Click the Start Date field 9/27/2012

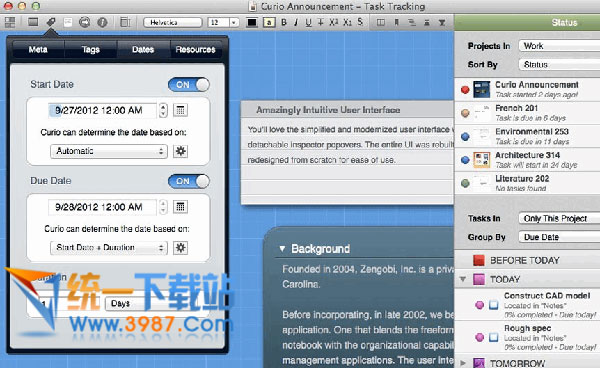[103, 111]
